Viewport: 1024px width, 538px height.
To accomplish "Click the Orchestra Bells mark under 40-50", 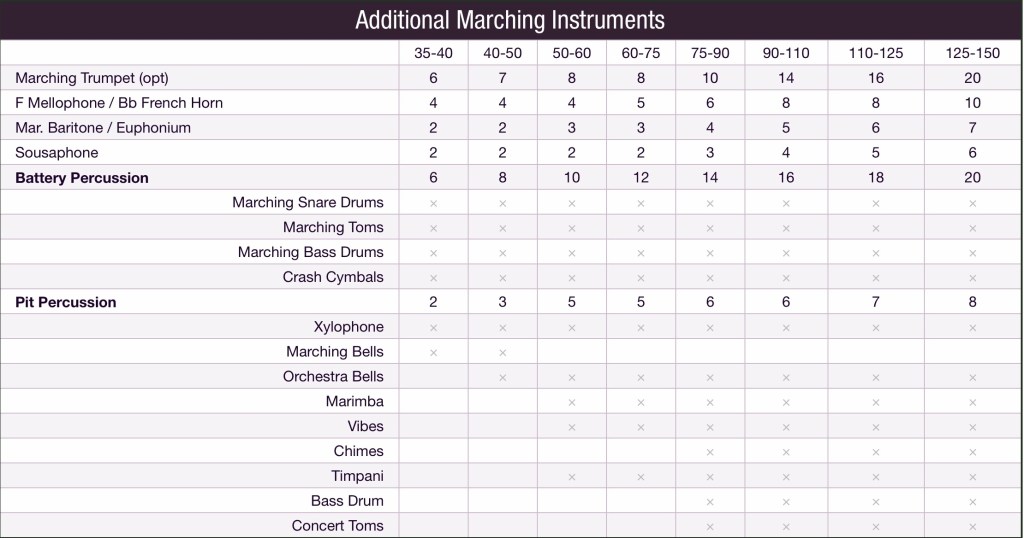I will 502,377.
